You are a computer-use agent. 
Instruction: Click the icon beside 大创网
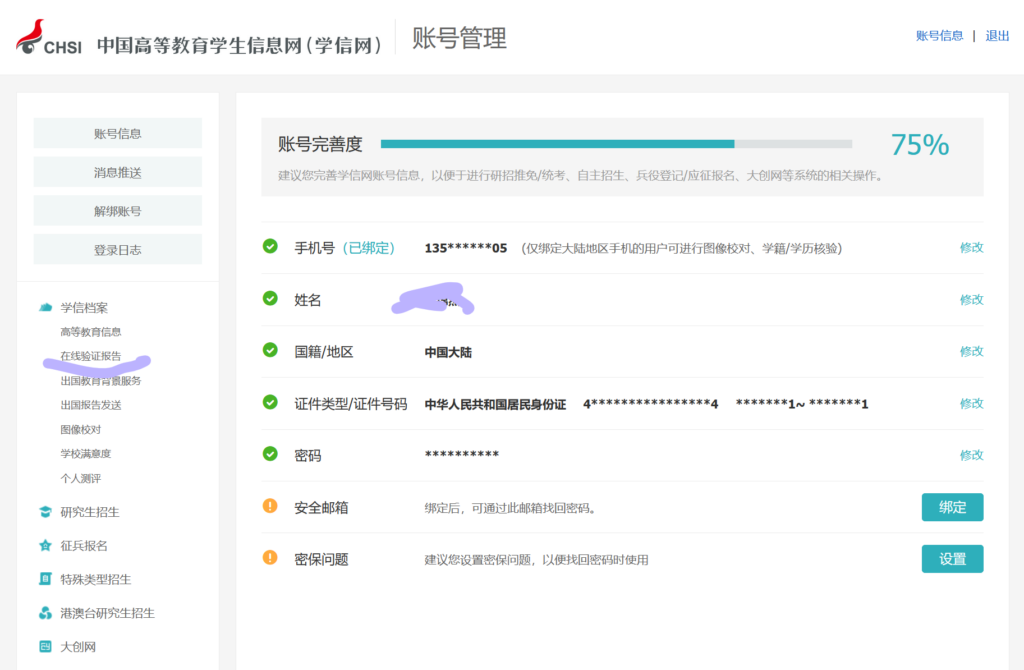[45, 647]
